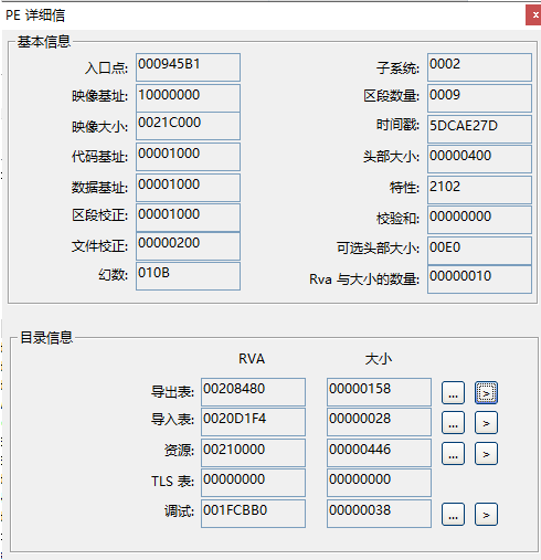Image resolution: width=541 pixels, height=560 pixels.
Task: Click import table RVA 0020D1F4
Action: point(253,422)
